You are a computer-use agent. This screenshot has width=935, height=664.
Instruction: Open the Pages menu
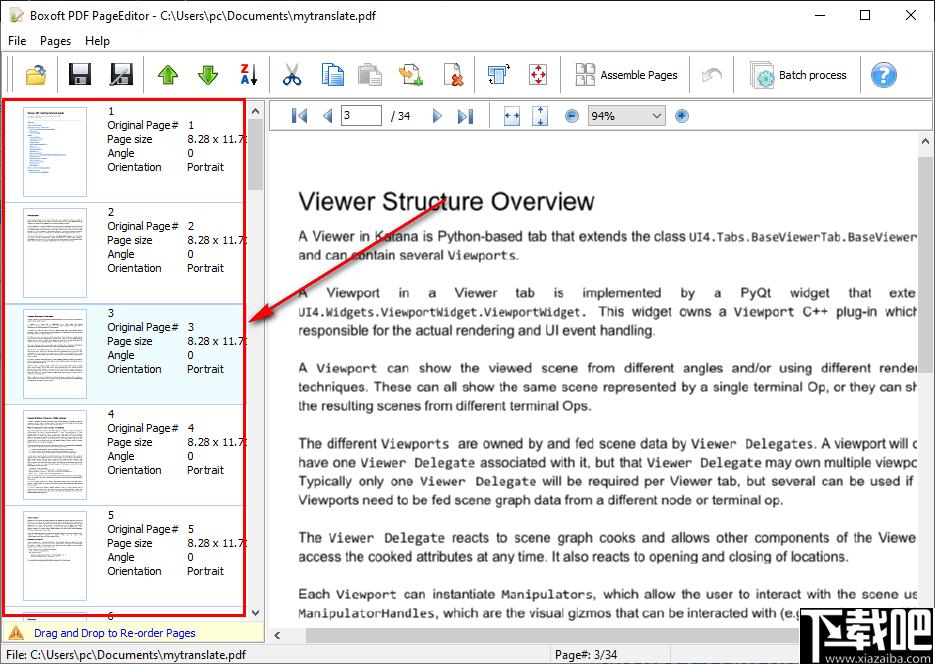[x=55, y=41]
